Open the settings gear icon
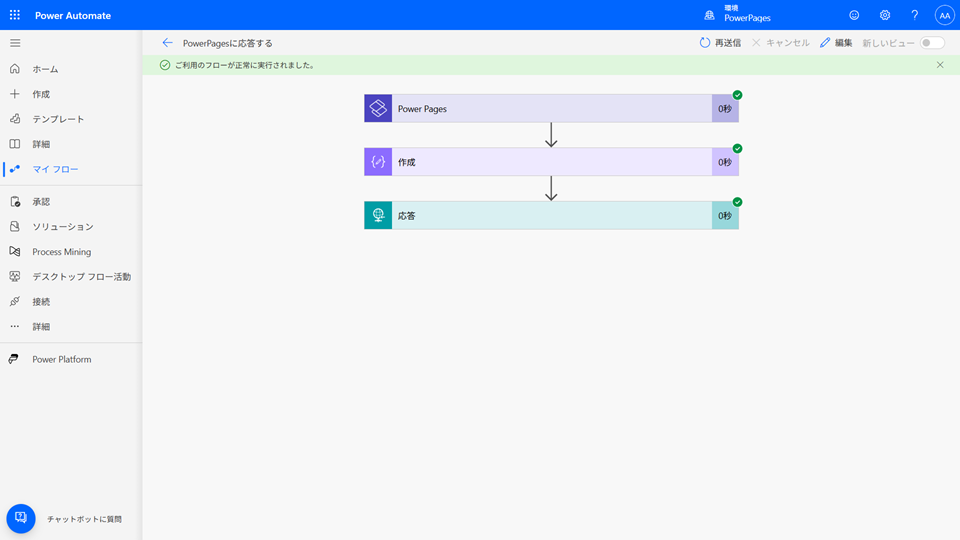The image size is (960, 540). (x=885, y=15)
